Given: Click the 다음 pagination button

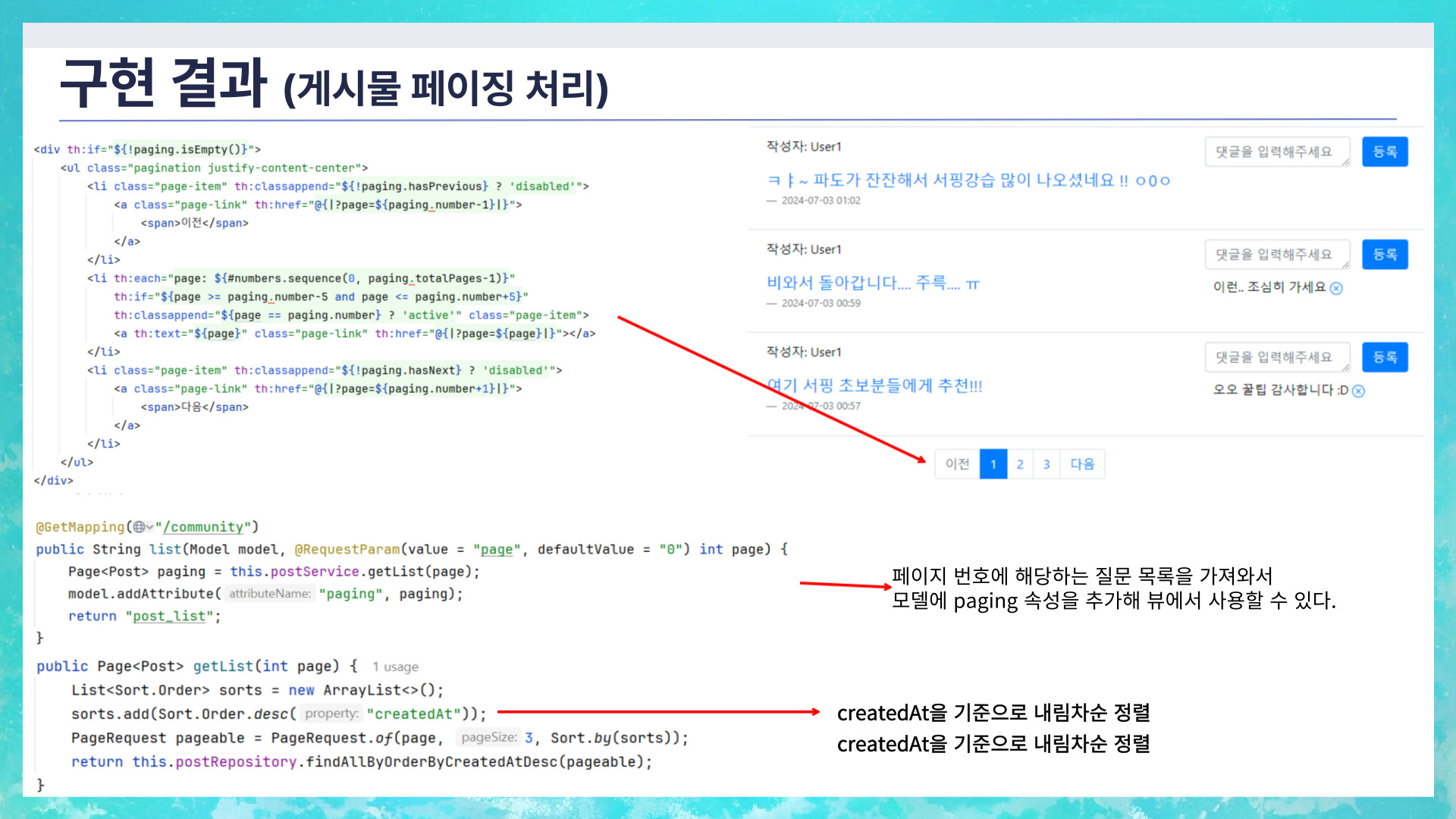Looking at the screenshot, I should point(1082,464).
